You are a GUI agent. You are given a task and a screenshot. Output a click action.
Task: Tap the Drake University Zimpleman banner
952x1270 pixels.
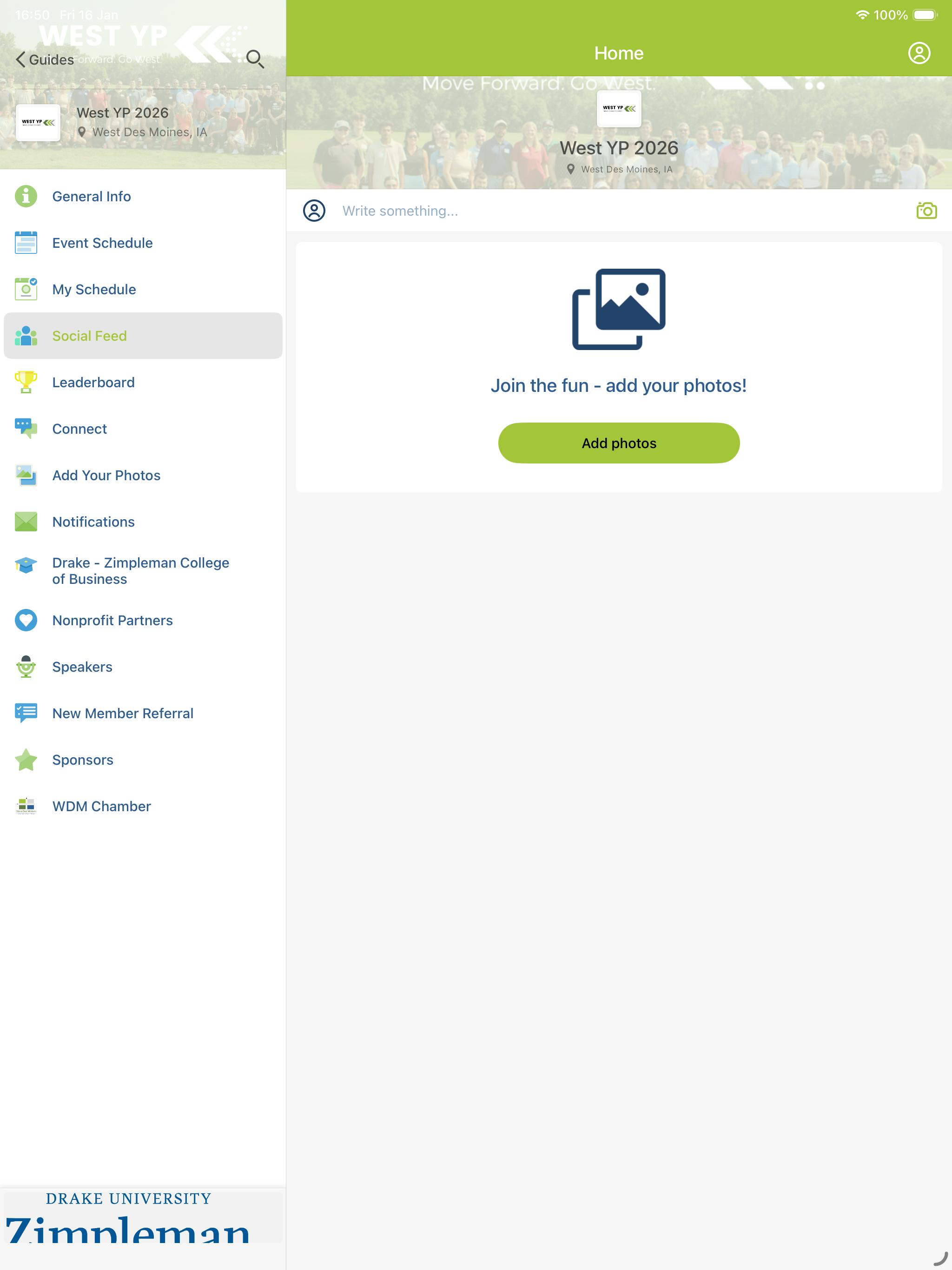[x=143, y=1216]
